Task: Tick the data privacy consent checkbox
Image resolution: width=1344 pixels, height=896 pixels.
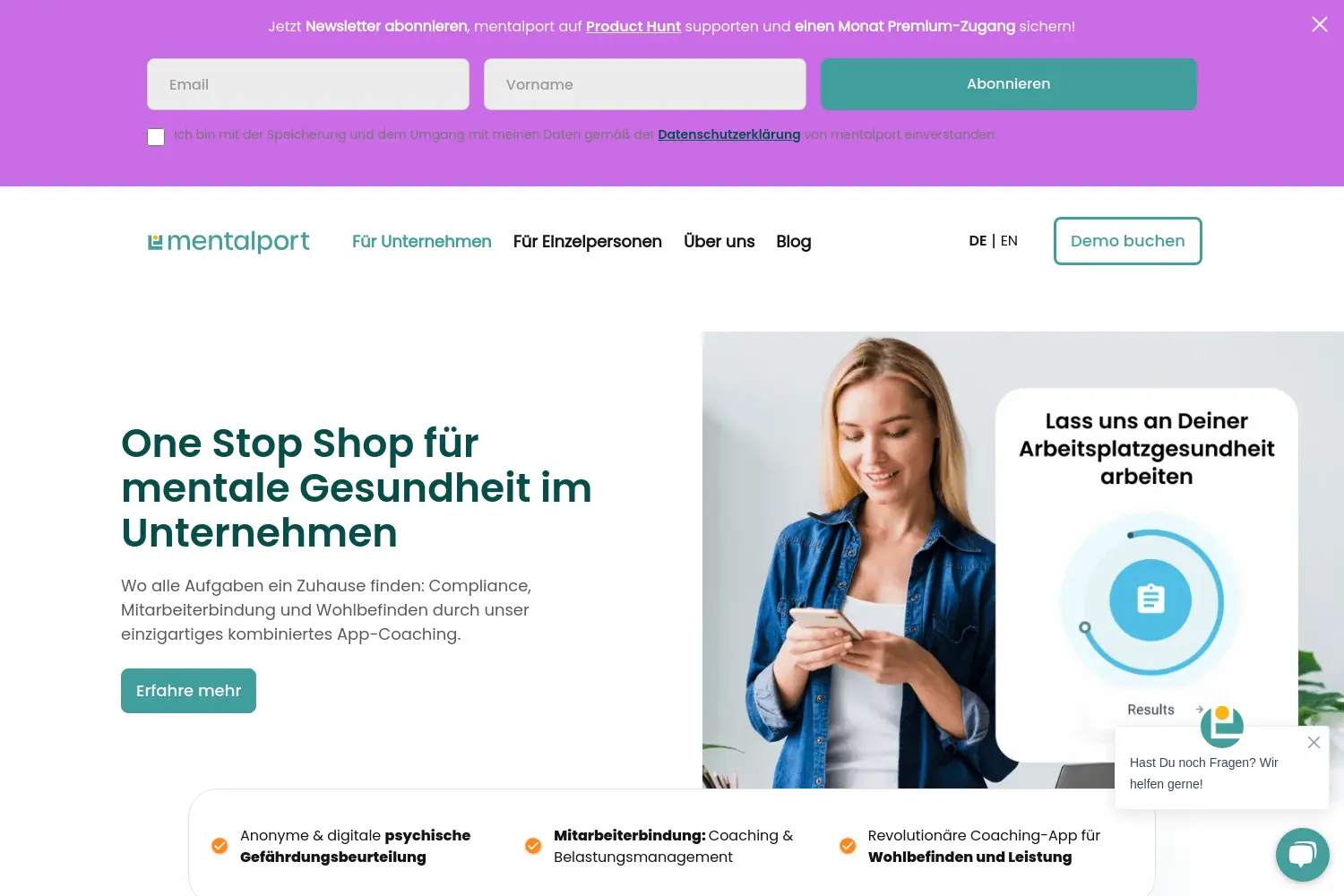Action: pos(156,136)
